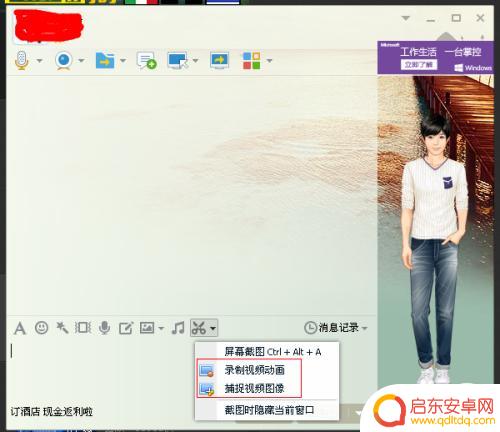Choose 屏幕截图 Ctrl + Alt + A
This screenshot has height=432, width=500.
click(267, 352)
